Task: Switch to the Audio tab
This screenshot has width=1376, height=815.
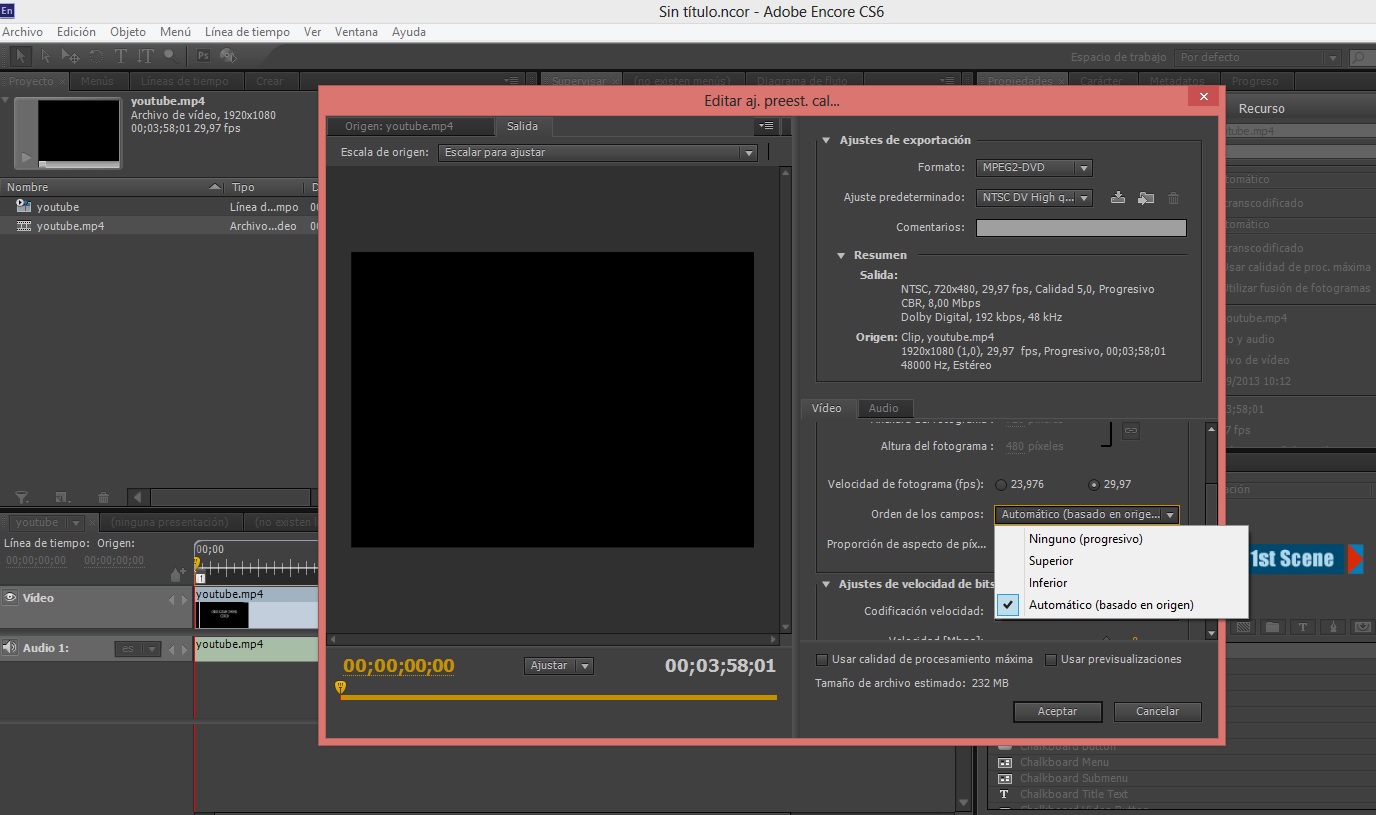Action: tap(883, 408)
